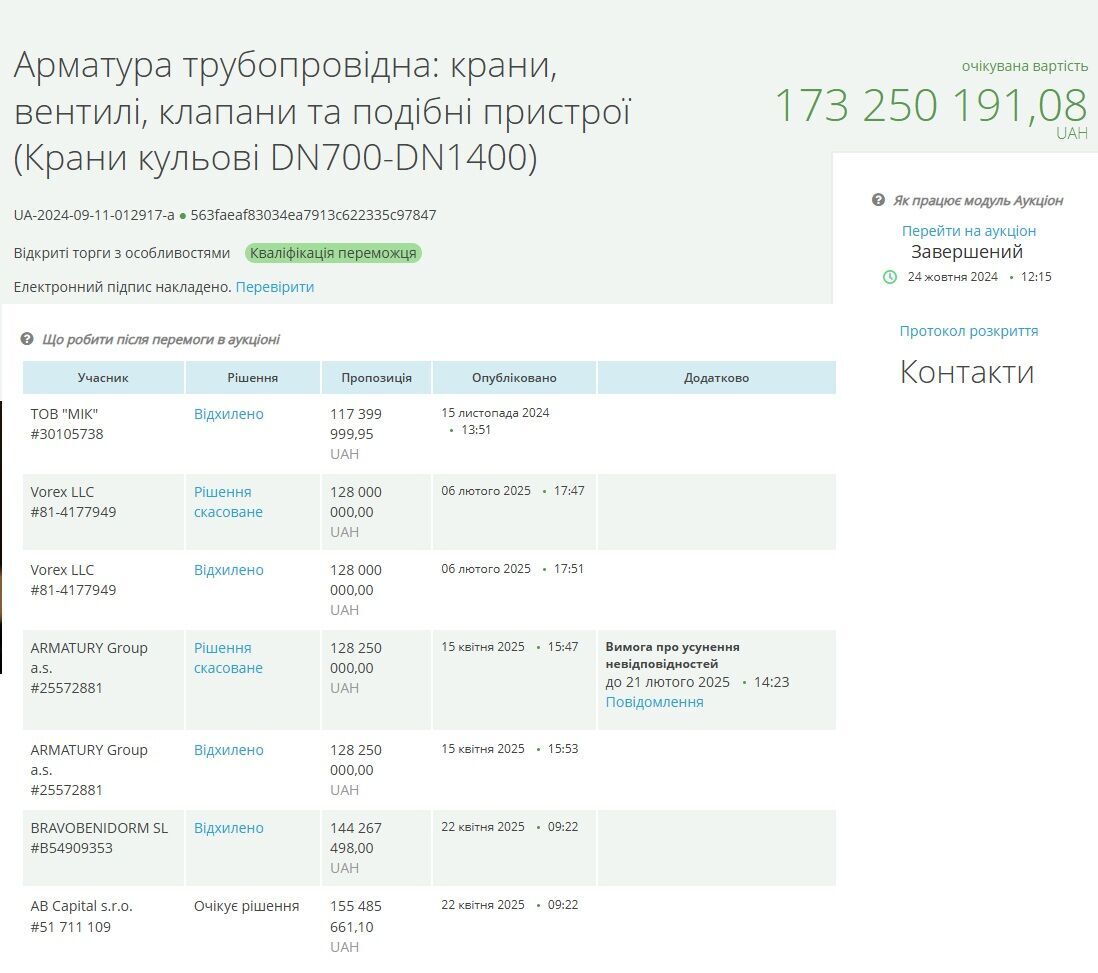Viewport: 1098px width, 973px height.
Task: Click 'очікувана вартість' label
Action: click(x=1024, y=66)
